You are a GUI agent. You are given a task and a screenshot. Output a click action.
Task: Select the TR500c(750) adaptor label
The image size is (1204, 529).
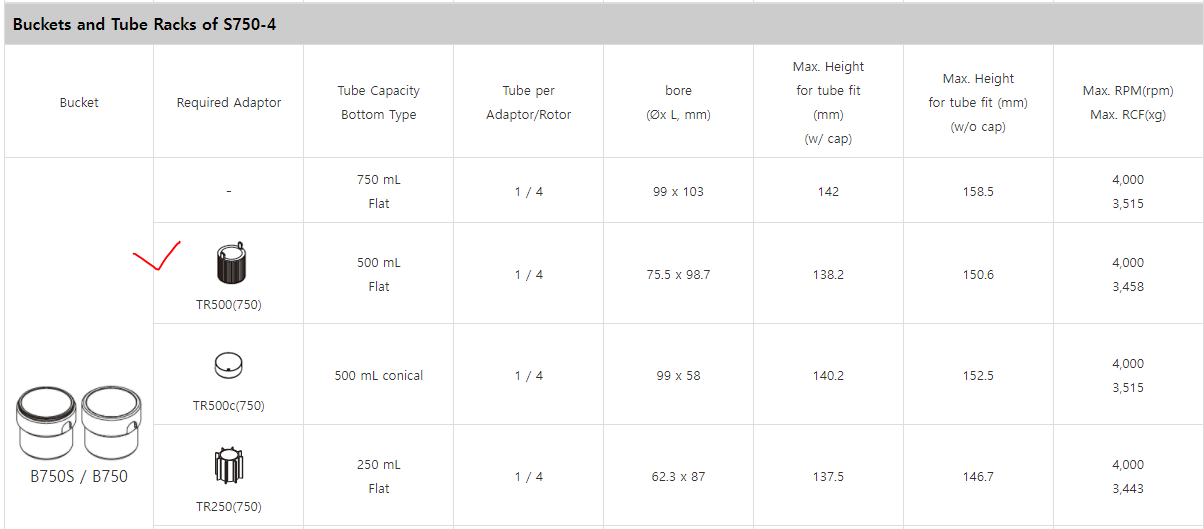(x=229, y=406)
